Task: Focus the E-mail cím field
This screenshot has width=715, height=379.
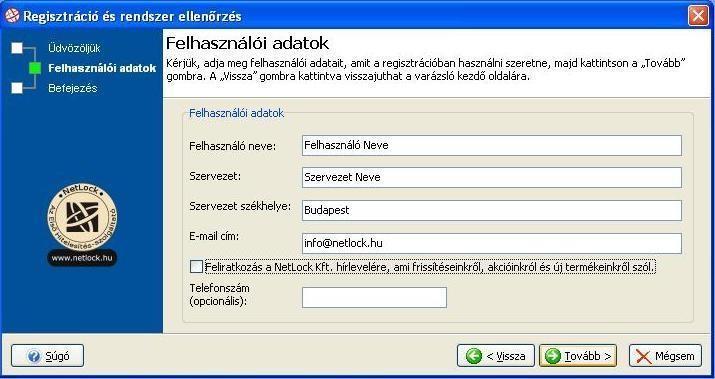Action: pyautogui.click(x=492, y=244)
